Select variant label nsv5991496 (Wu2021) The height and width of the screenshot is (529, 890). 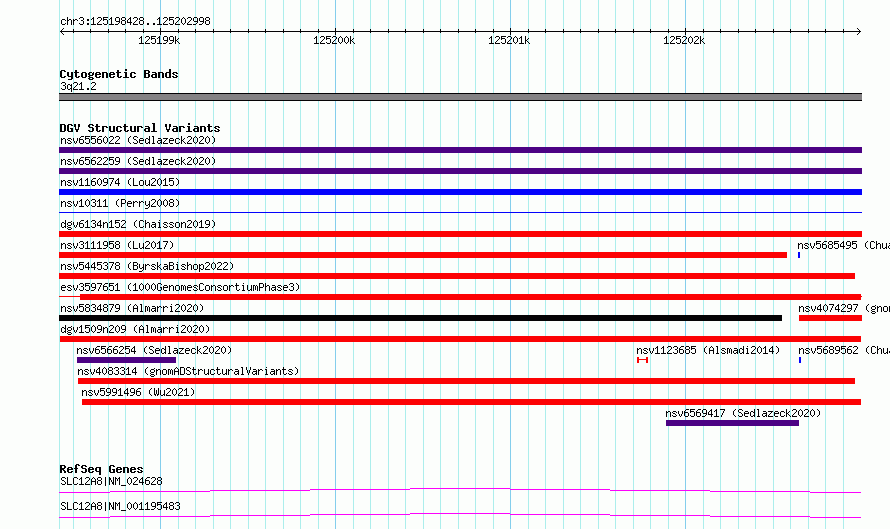[x=138, y=392]
